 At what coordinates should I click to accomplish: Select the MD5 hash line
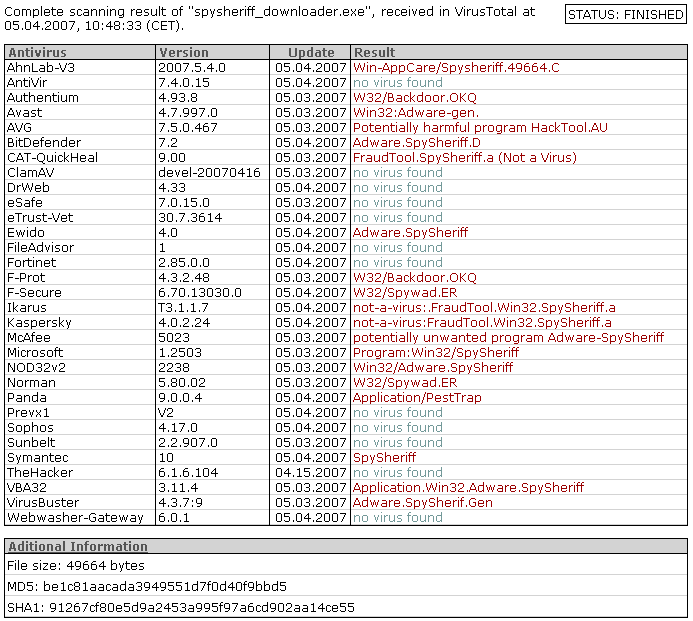coord(147,587)
